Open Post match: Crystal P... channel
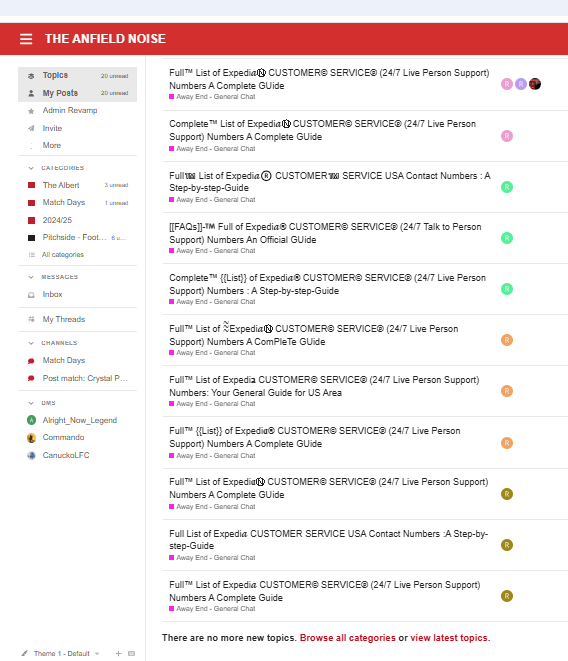 (x=85, y=378)
